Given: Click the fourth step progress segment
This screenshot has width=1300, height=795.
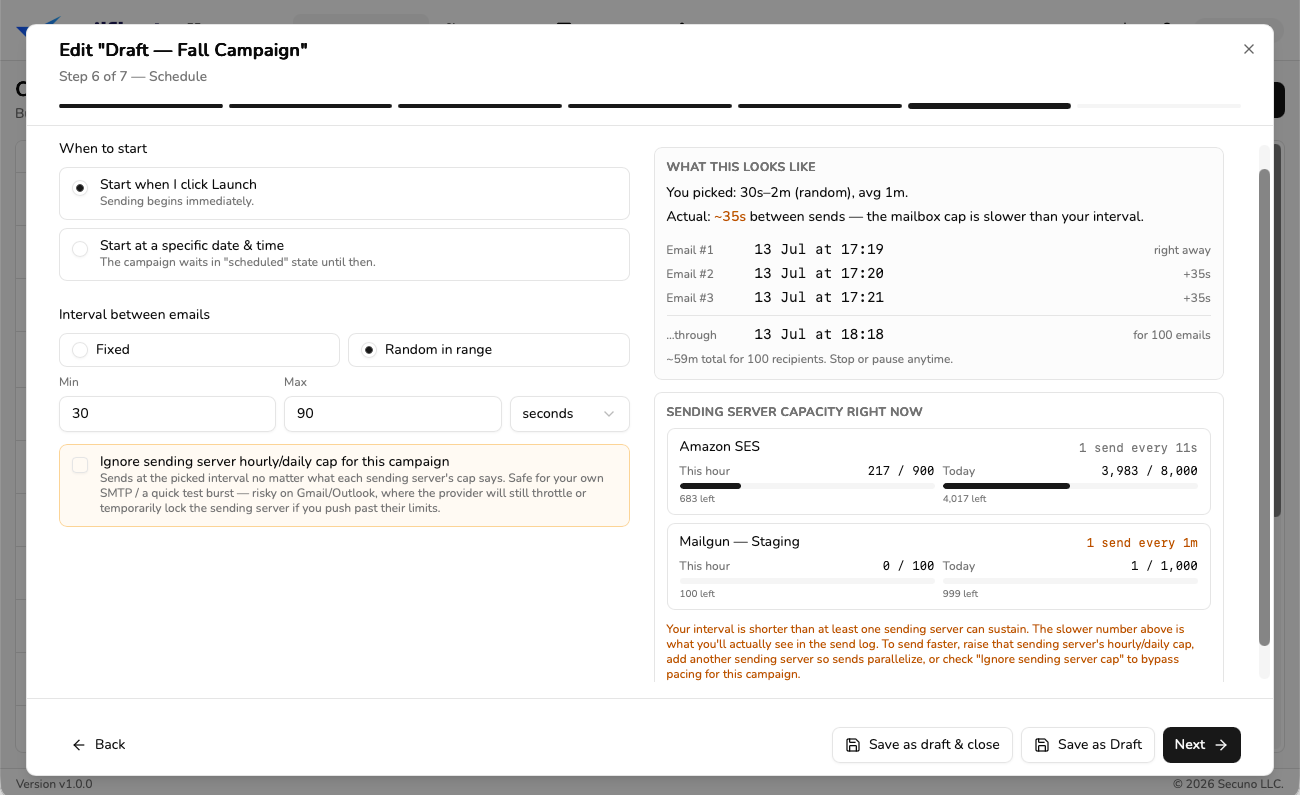Looking at the screenshot, I should (650, 105).
